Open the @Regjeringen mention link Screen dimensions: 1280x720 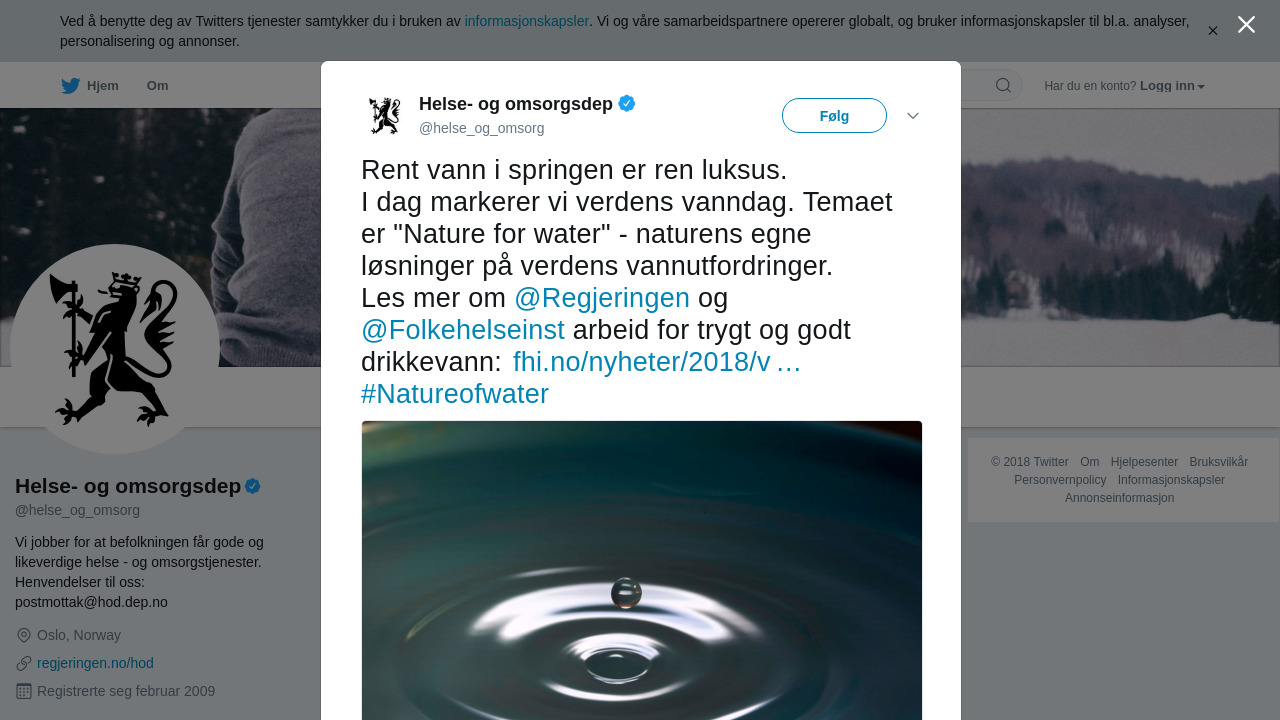click(602, 298)
